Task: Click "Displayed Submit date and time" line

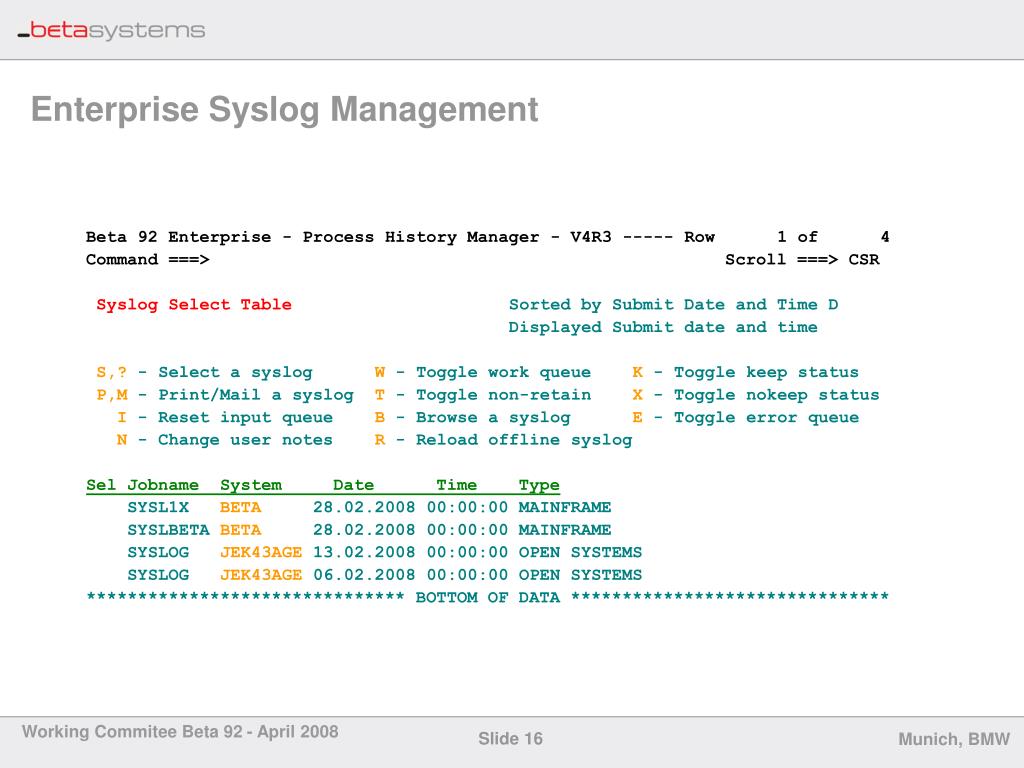Action: point(663,327)
